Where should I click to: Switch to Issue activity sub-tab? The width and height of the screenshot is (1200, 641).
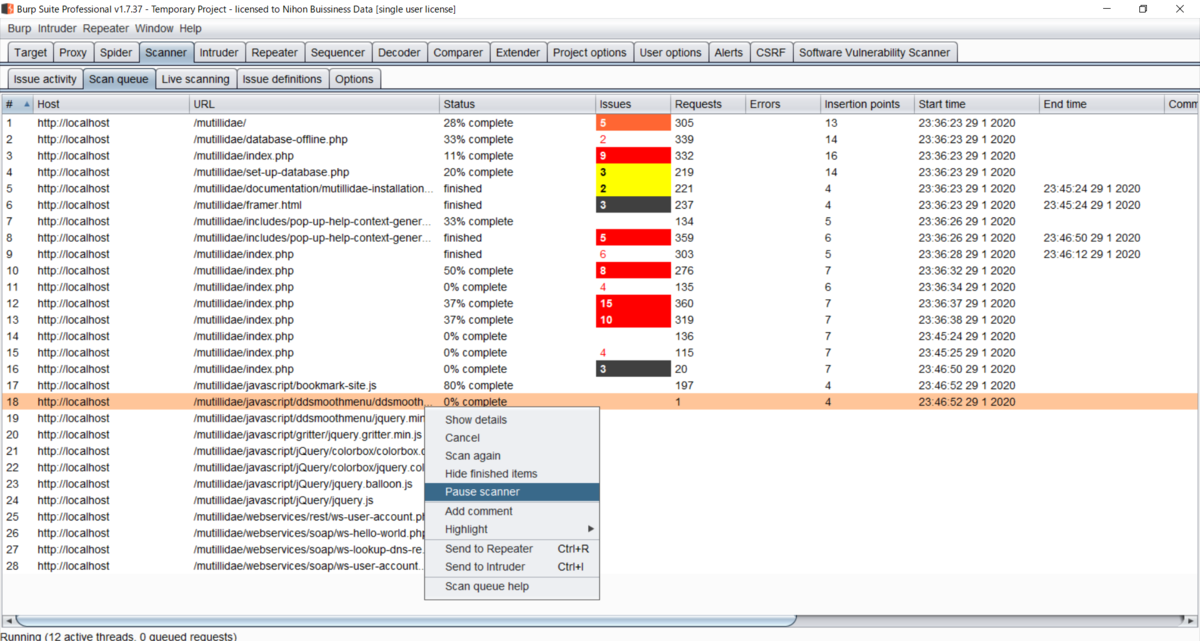pyautogui.click(x=45, y=79)
